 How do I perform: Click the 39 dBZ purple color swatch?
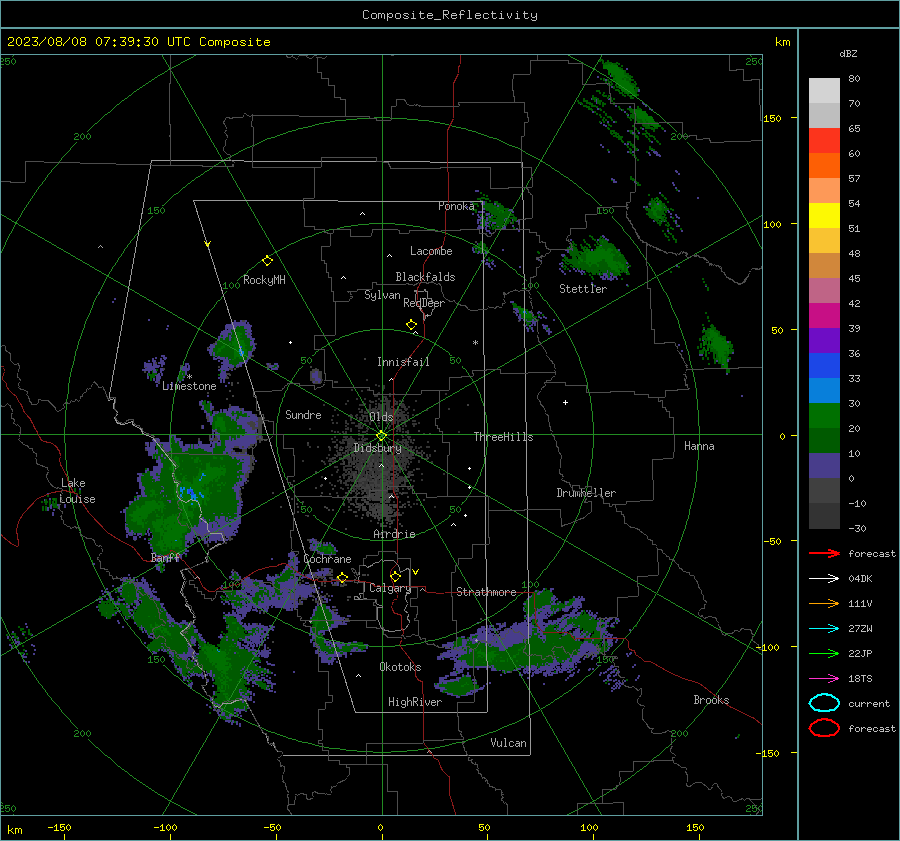pyautogui.click(x=824, y=340)
